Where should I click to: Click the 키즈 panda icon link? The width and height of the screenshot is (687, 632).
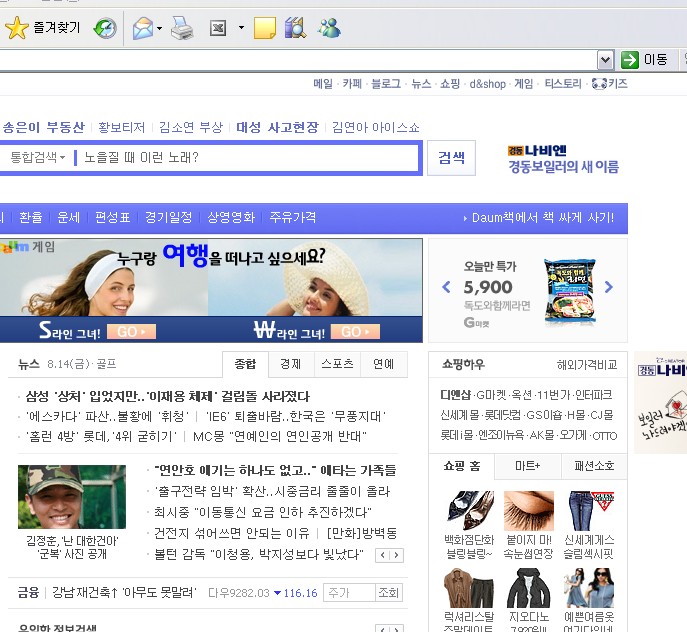(609, 84)
